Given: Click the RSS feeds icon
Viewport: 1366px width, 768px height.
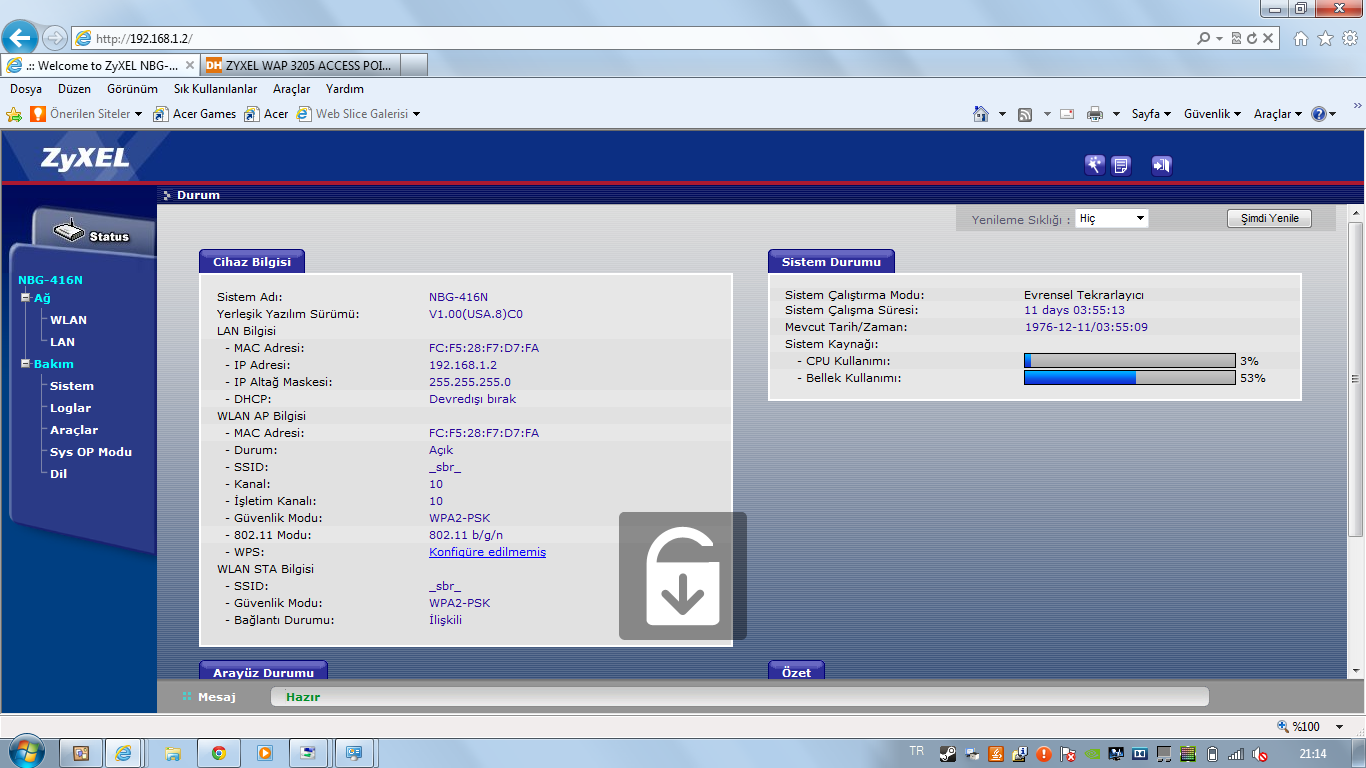Looking at the screenshot, I should pos(1025,114).
